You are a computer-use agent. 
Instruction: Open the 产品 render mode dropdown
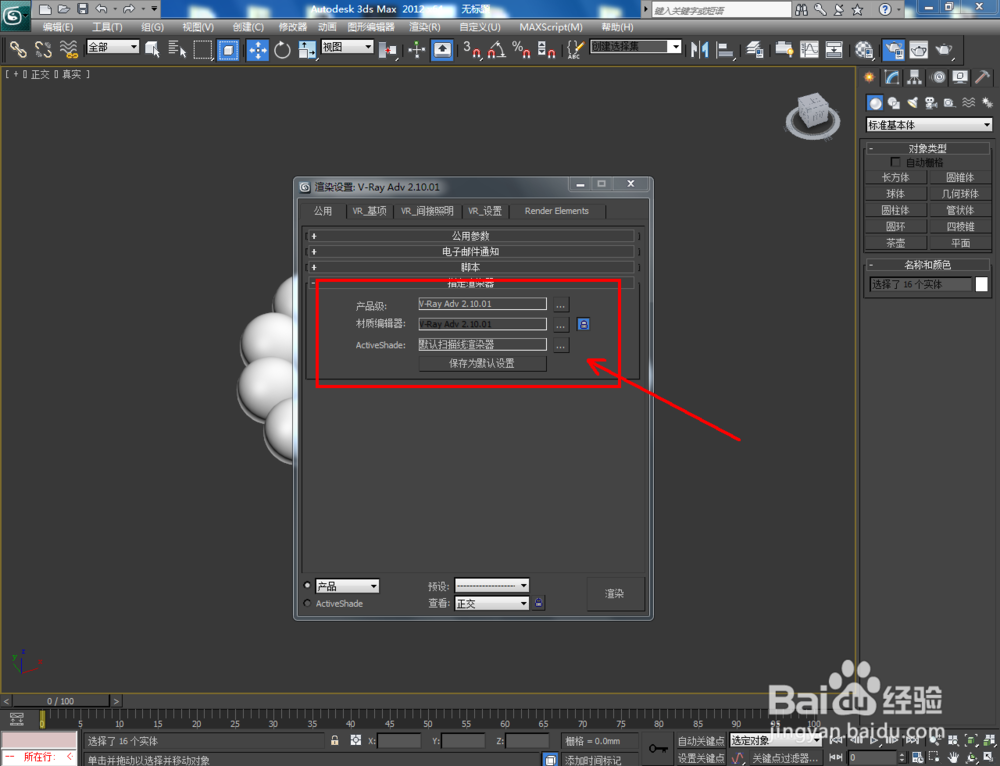coord(347,586)
